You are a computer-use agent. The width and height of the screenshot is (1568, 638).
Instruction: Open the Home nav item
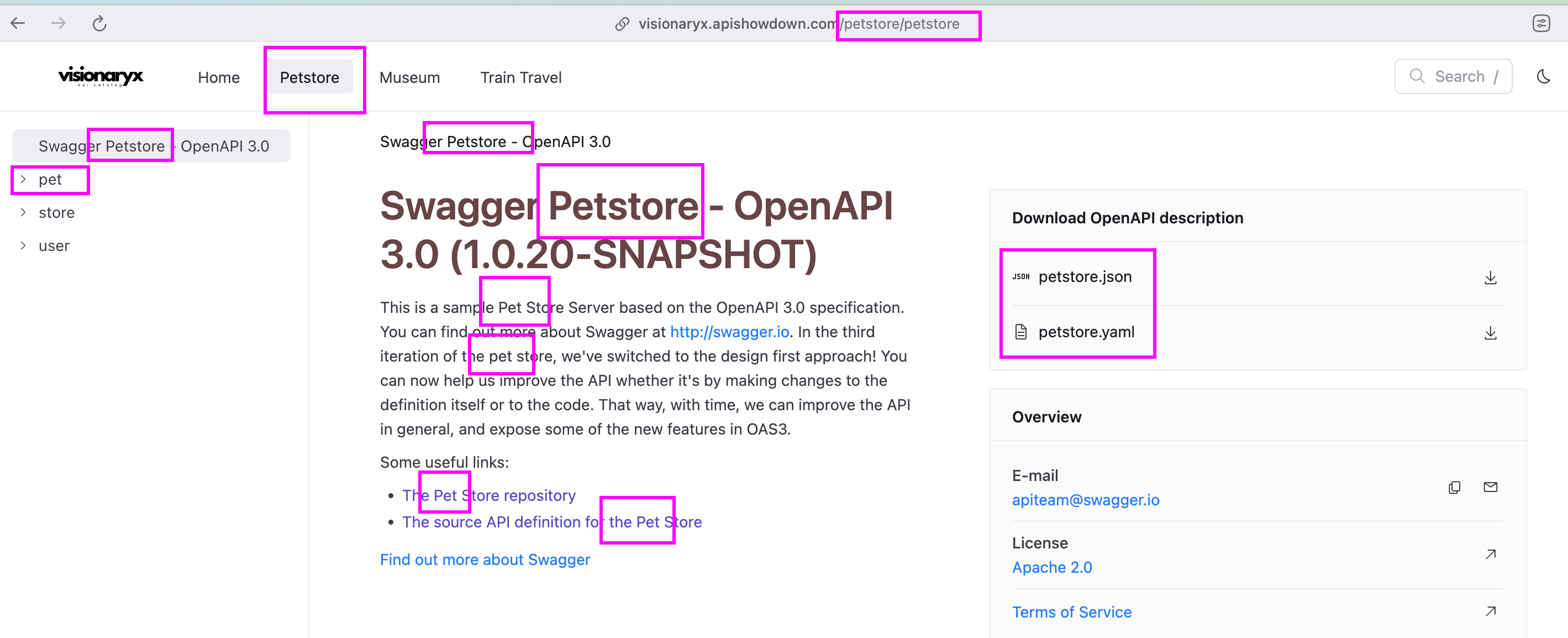coord(219,77)
